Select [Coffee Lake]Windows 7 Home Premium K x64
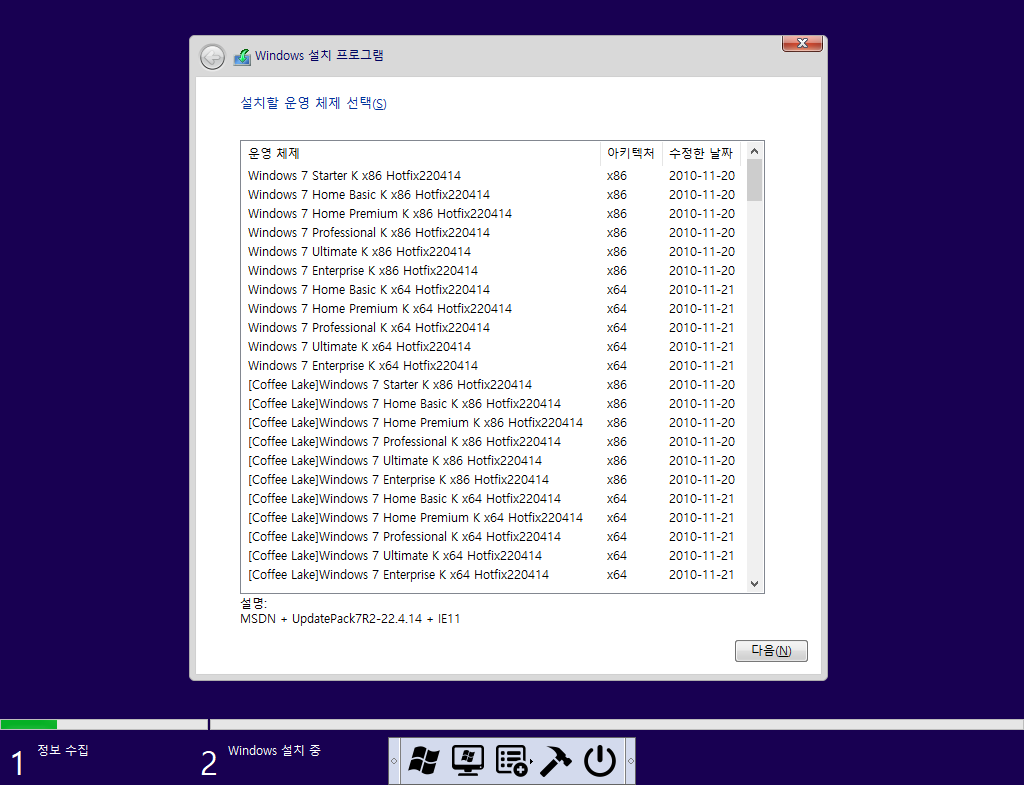Screen dimensions: 1024x785 coord(492,517)
